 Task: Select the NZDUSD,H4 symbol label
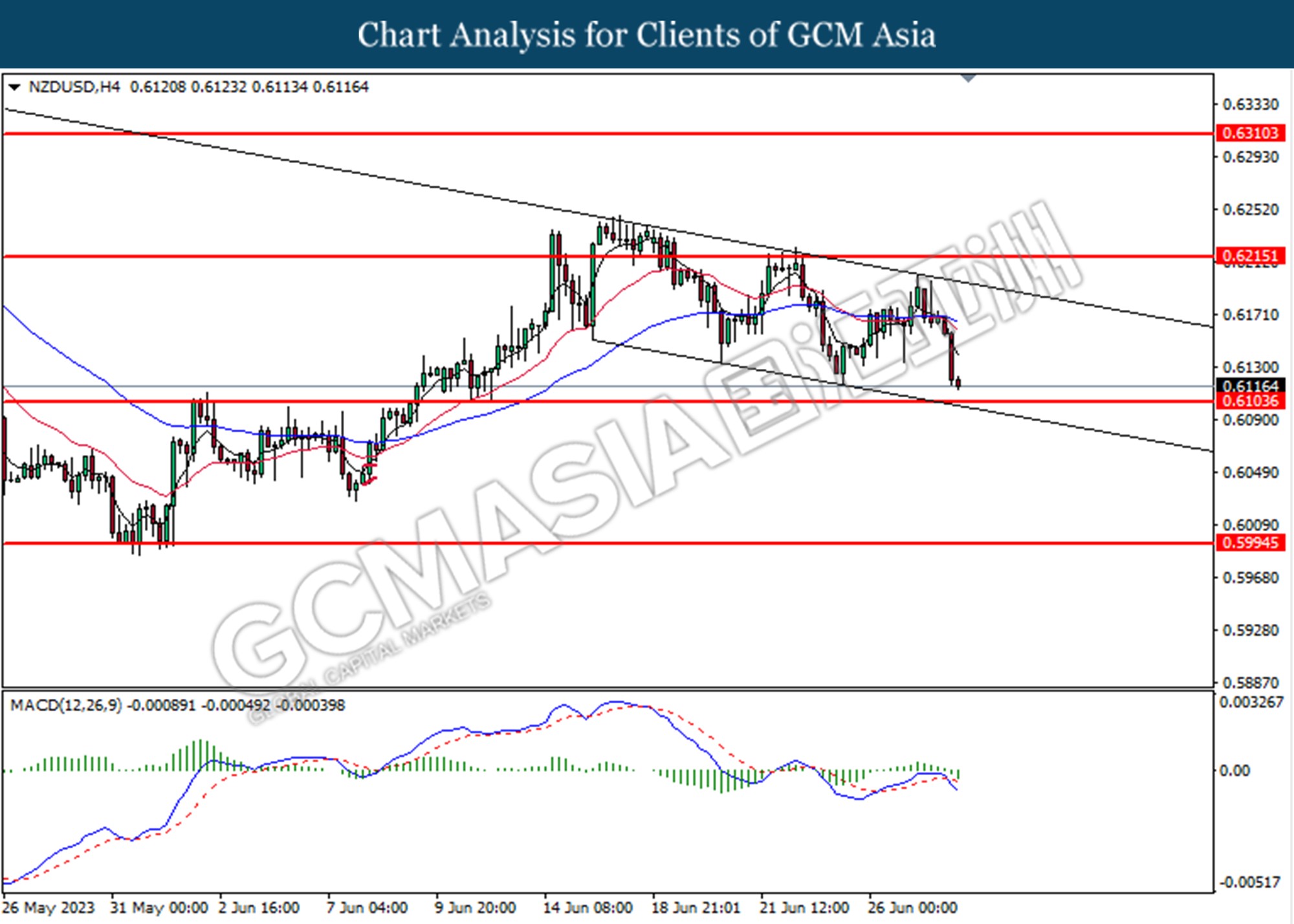(74, 87)
